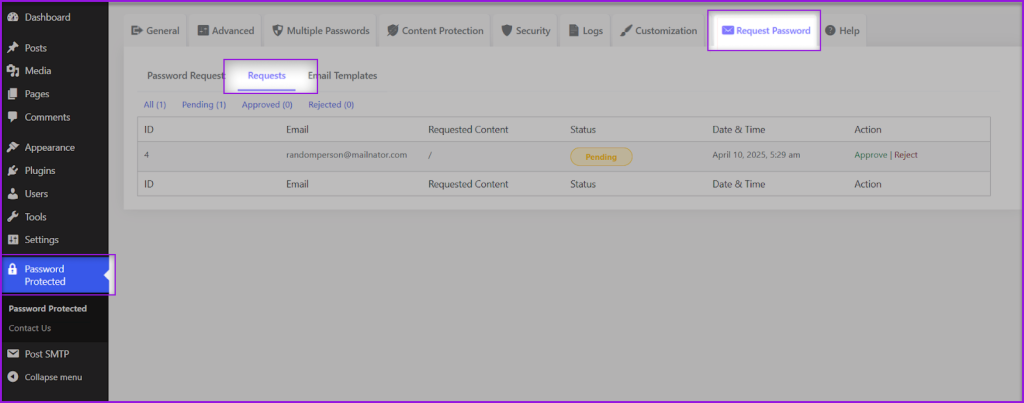The image size is (1024, 403).
Task: Open the Help tab
Action: [842, 31]
